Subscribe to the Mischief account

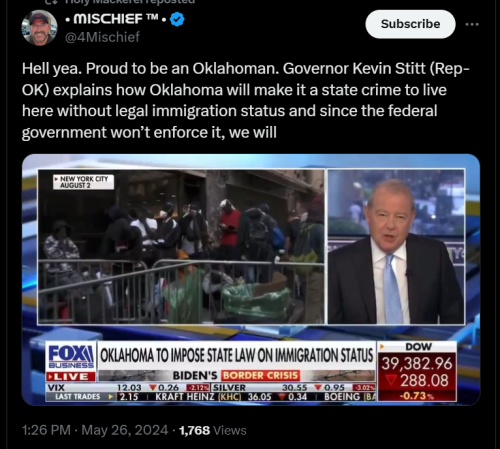pos(410,24)
